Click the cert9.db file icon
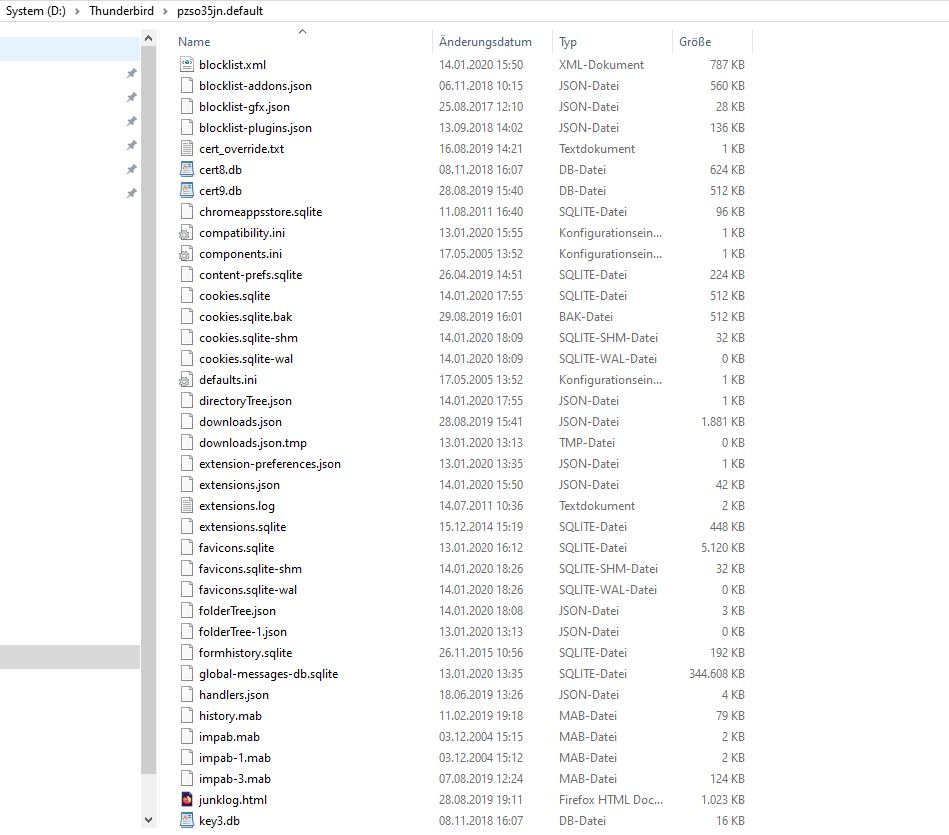The height and width of the screenshot is (835, 949). click(x=187, y=191)
